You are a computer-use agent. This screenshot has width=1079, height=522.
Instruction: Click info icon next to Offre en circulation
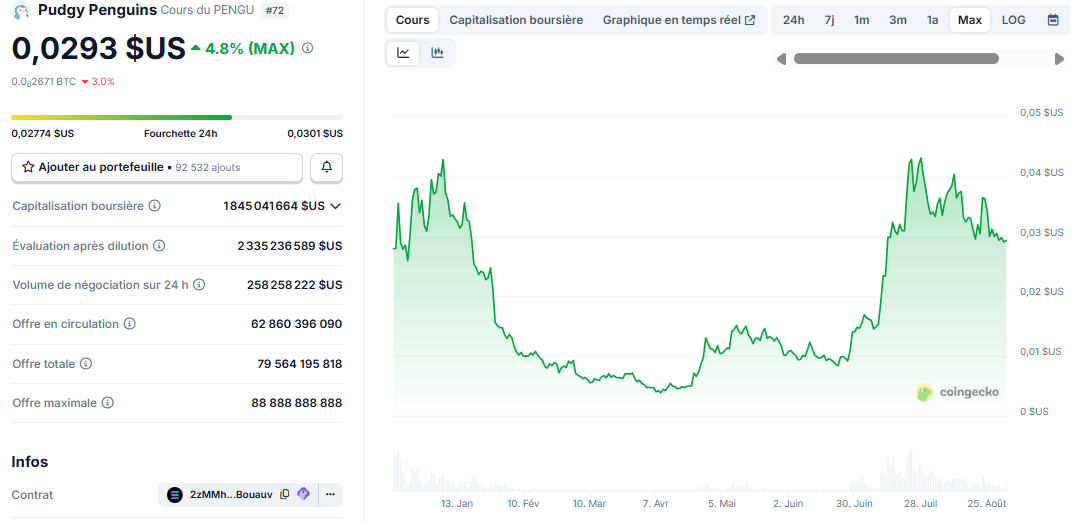coord(129,324)
